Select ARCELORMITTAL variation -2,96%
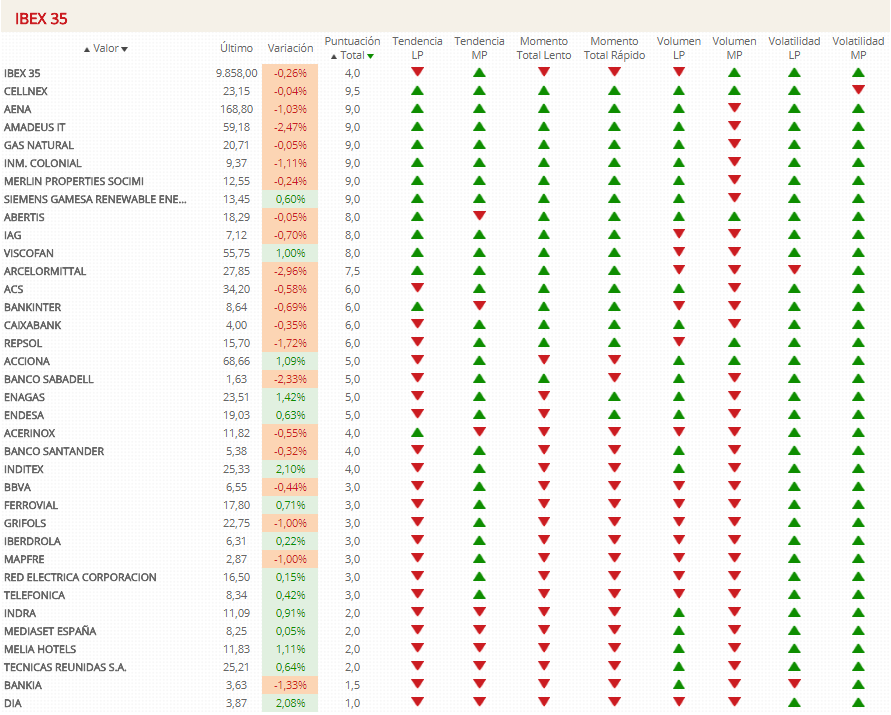Image resolution: width=891 pixels, height=715 pixels. click(x=290, y=271)
